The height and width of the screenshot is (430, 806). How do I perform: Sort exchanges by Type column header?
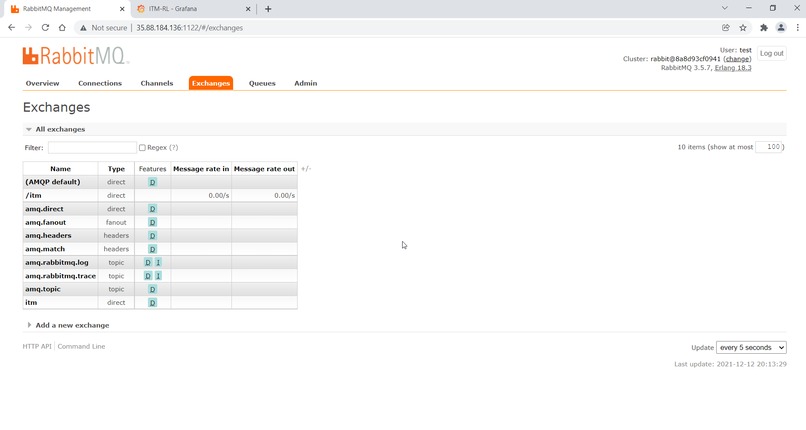(x=116, y=169)
